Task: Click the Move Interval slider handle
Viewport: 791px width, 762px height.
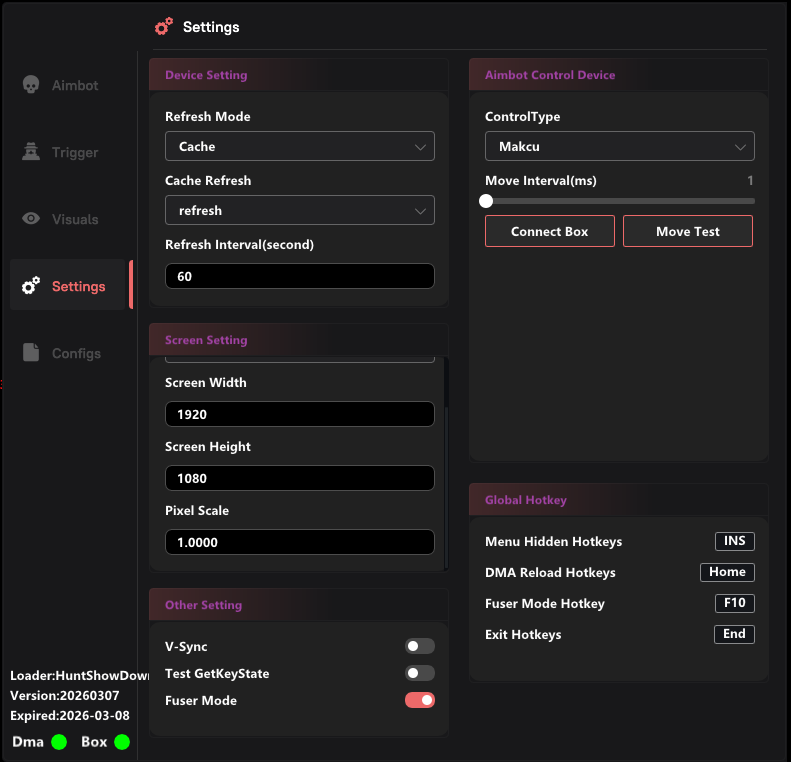Action: 486,201
